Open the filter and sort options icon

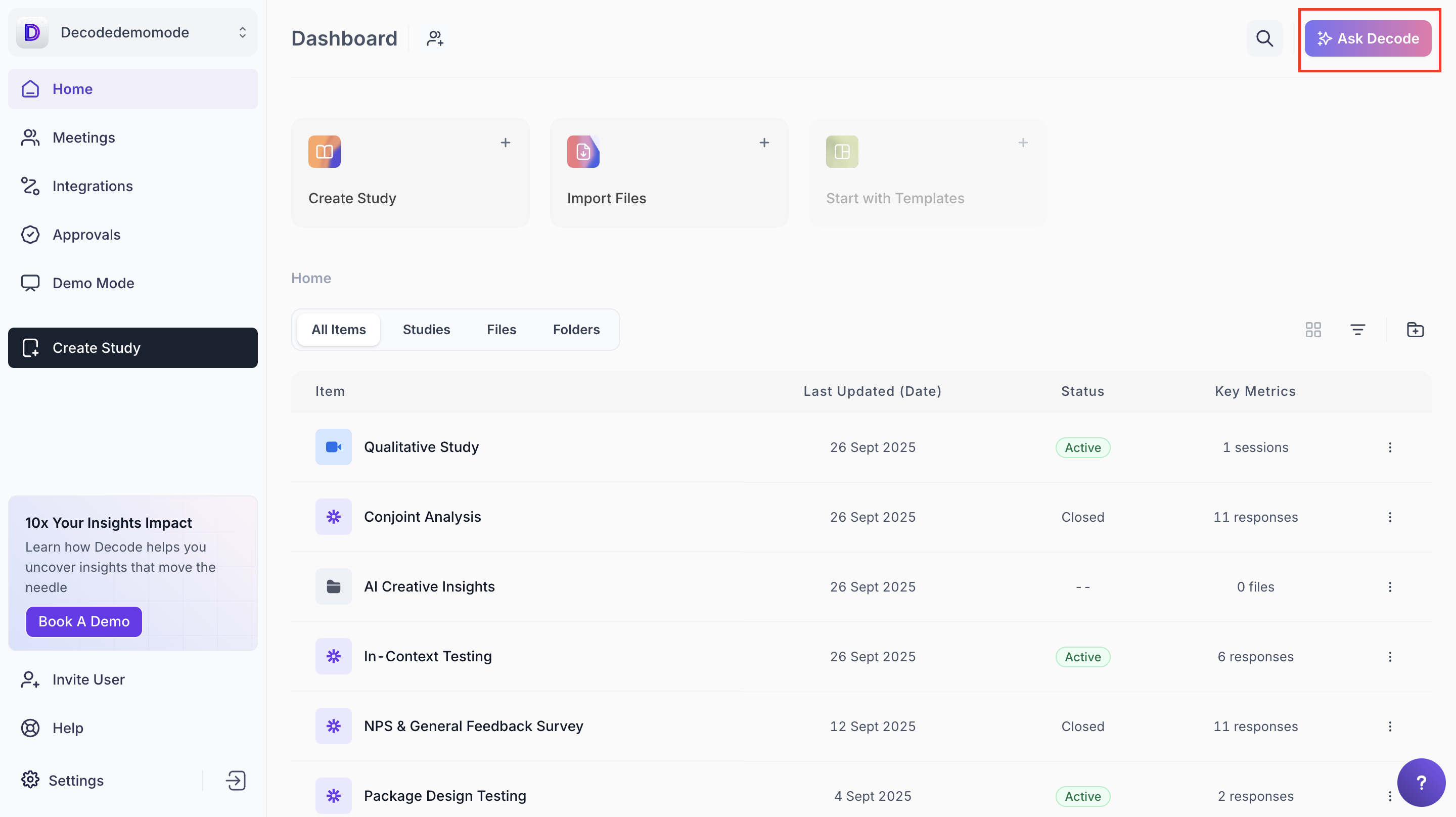pyautogui.click(x=1357, y=330)
